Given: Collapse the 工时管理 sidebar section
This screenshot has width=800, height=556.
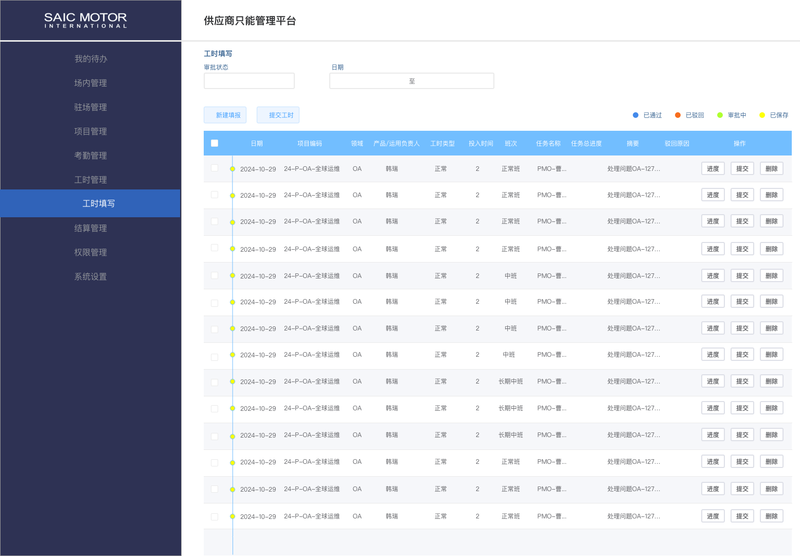Looking at the screenshot, I should coord(90,180).
